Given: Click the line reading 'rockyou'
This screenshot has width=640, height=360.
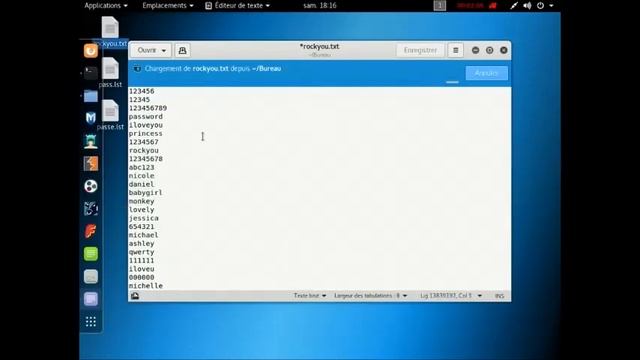Looking at the screenshot, I should (x=144, y=150).
